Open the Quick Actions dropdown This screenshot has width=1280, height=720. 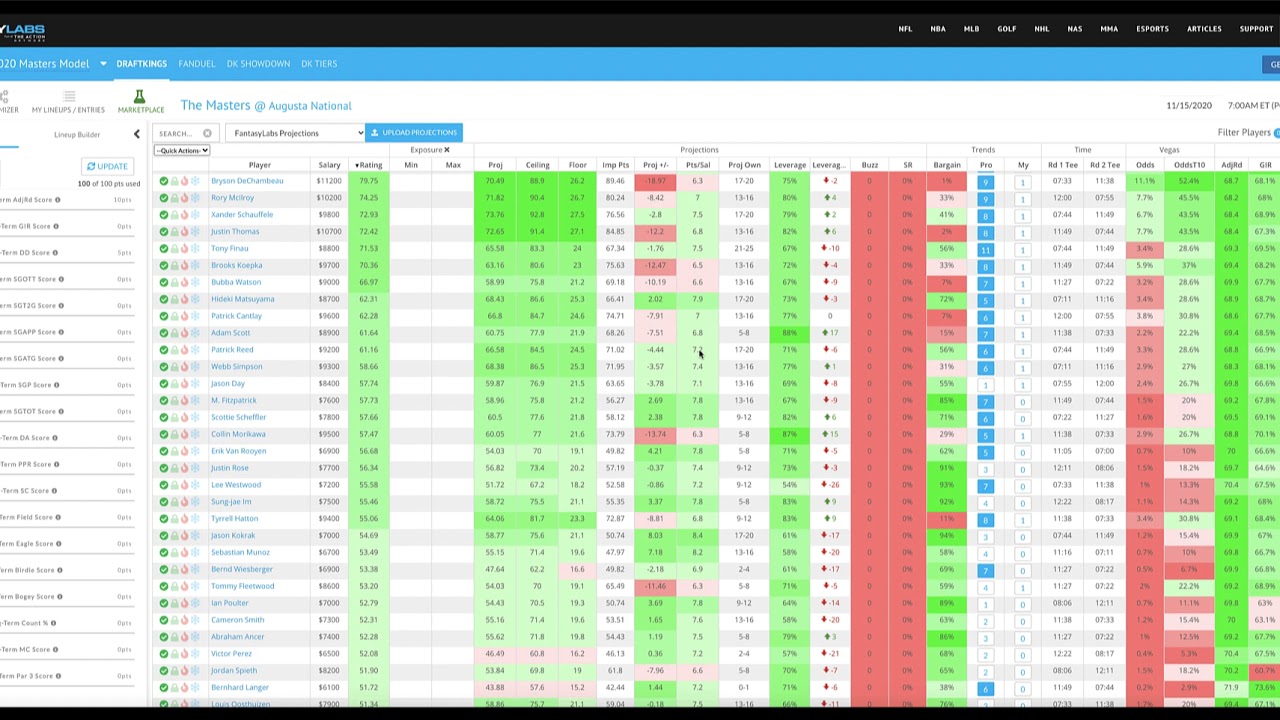182,151
